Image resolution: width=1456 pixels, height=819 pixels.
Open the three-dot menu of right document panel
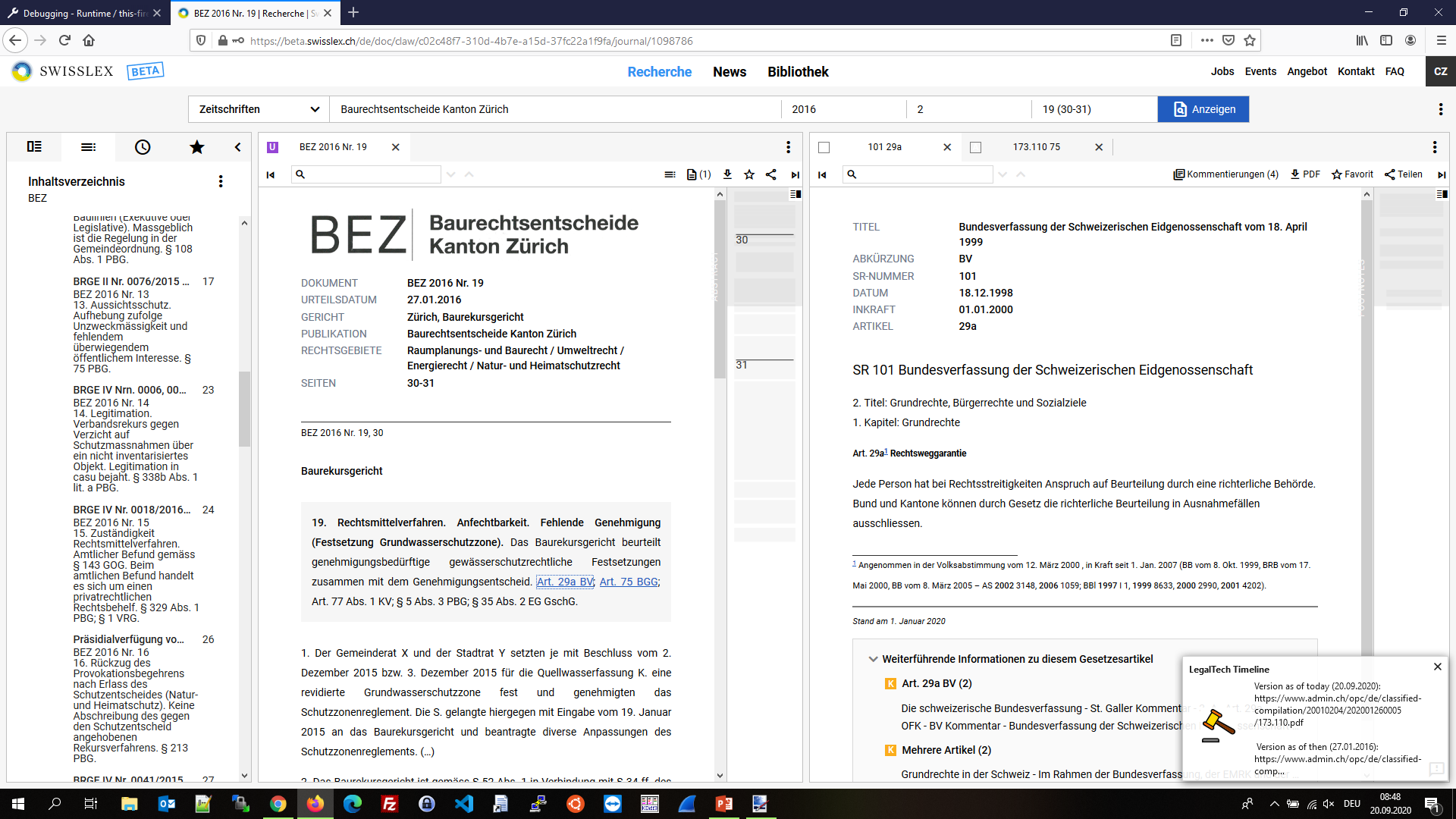pyautogui.click(x=1434, y=147)
